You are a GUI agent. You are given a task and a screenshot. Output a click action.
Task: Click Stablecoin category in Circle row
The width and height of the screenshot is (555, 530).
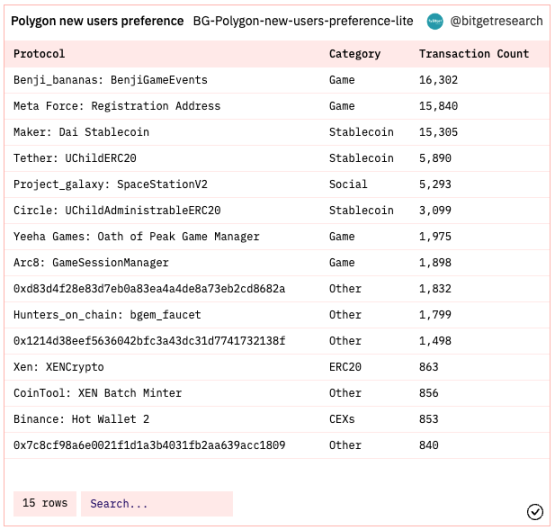pos(361,211)
